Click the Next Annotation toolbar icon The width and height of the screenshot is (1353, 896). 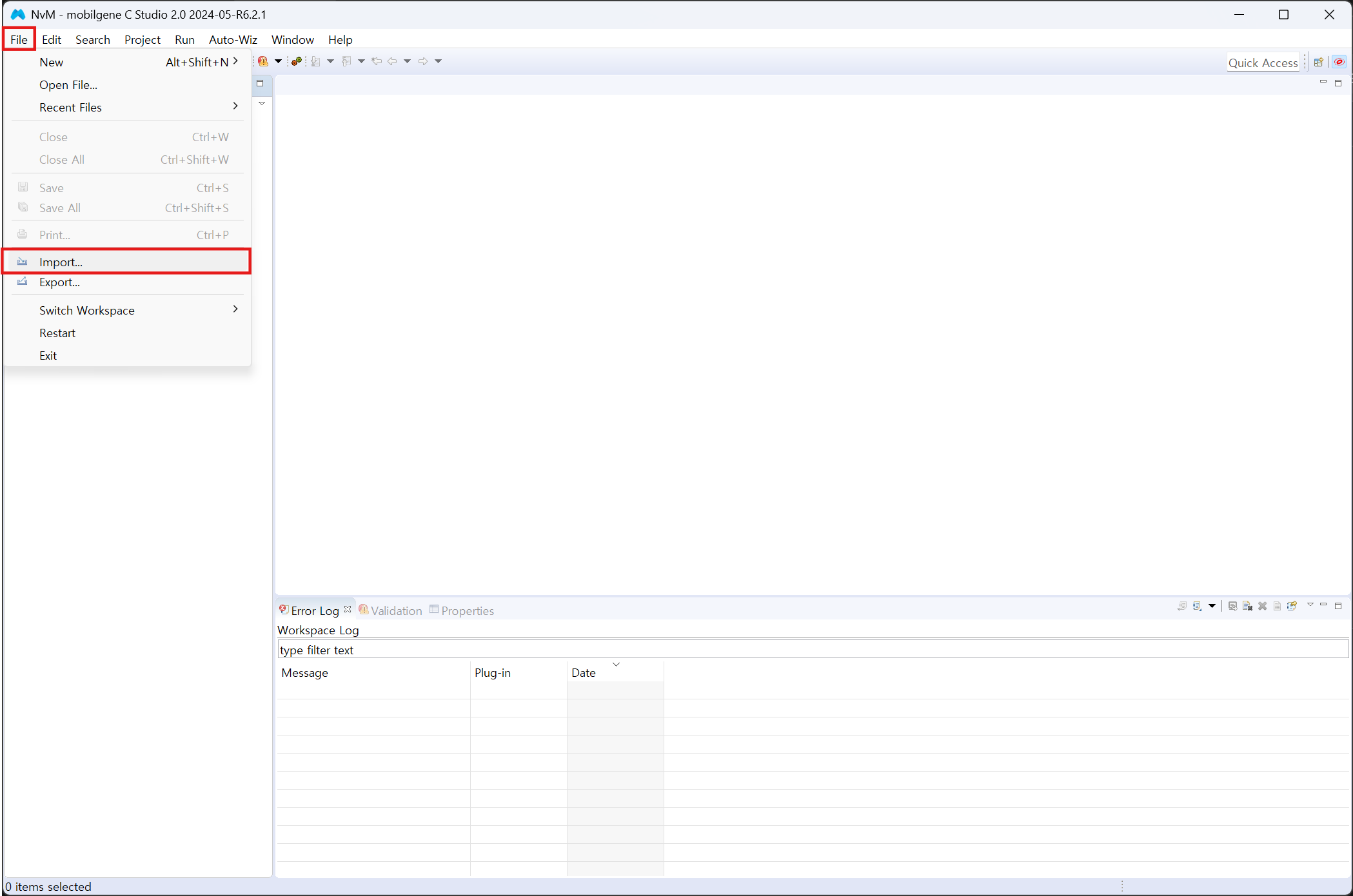(x=315, y=61)
